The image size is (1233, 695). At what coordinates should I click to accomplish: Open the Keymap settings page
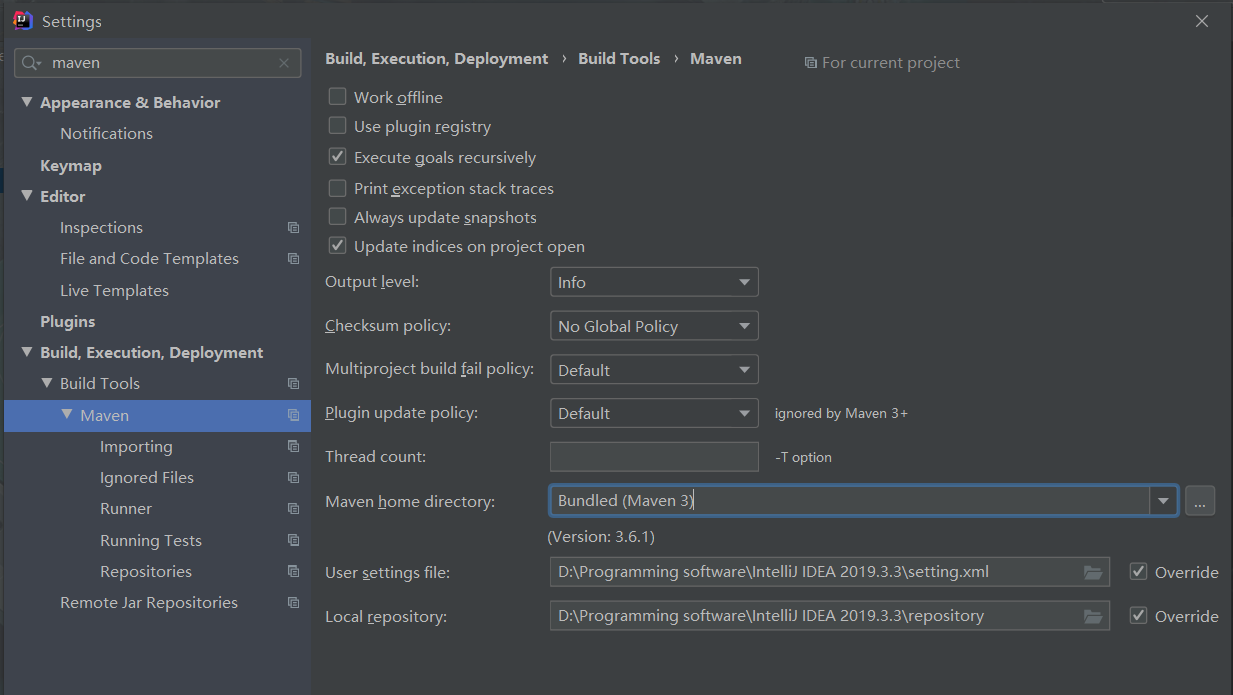coord(71,166)
